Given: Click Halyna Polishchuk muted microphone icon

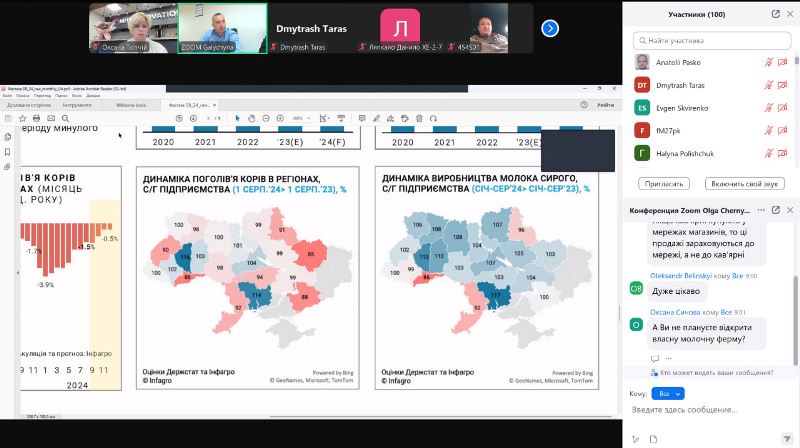Looking at the screenshot, I should 768,153.
